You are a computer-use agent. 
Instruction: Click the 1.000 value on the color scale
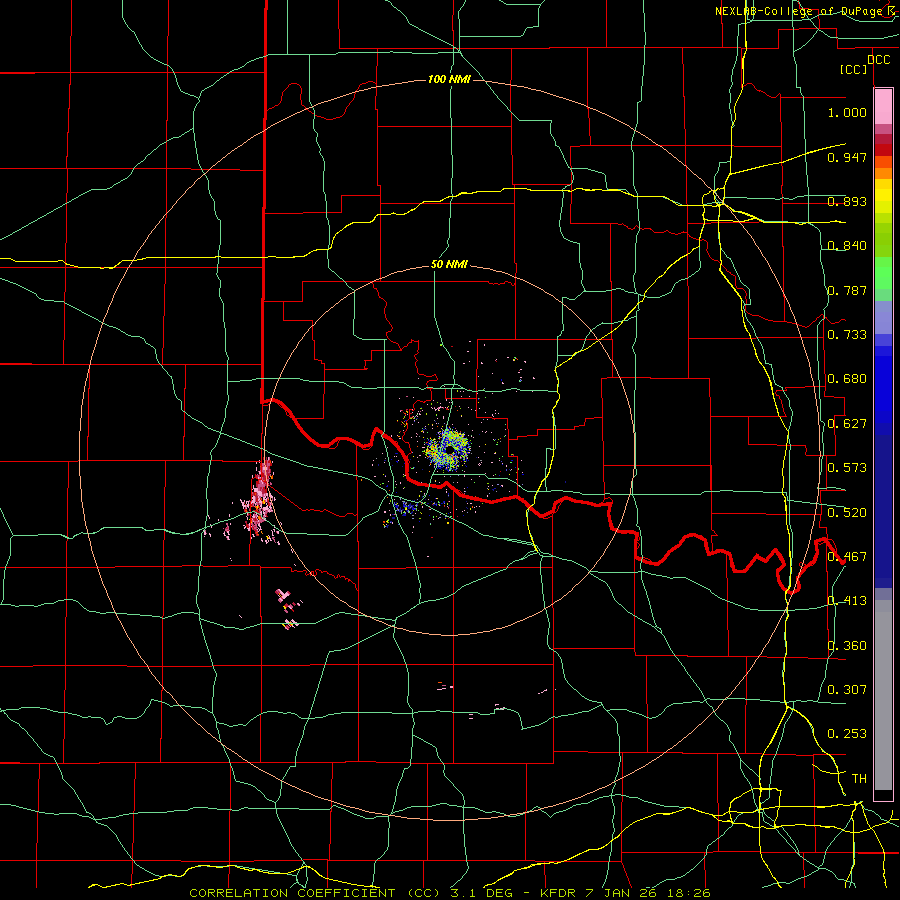point(847,112)
